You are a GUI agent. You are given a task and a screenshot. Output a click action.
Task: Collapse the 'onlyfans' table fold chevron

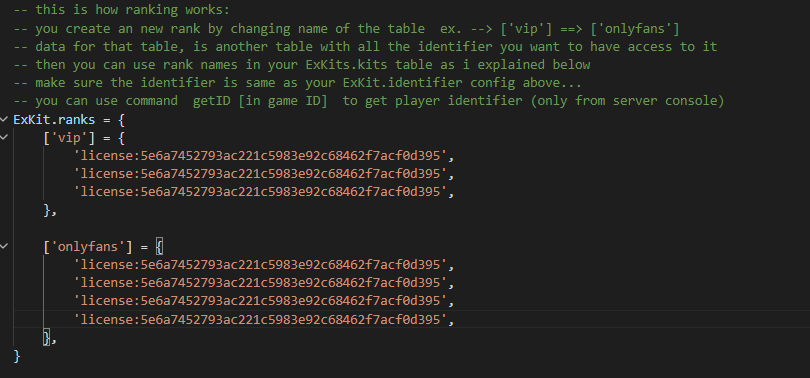4,246
